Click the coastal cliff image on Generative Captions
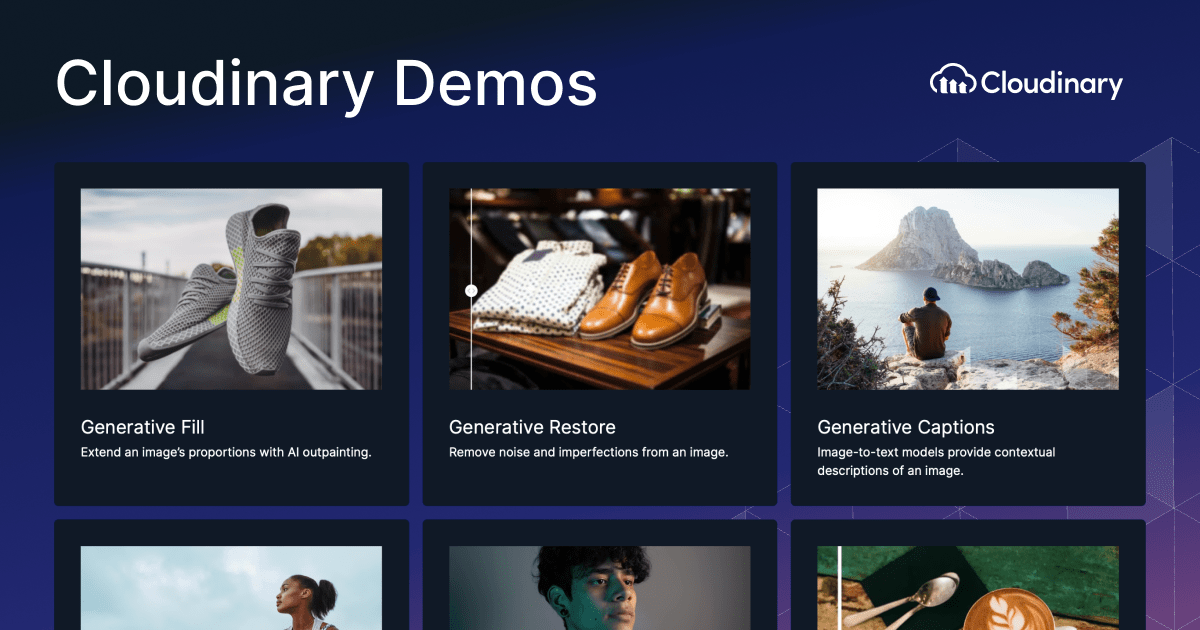1200x630 pixels. click(x=967, y=288)
